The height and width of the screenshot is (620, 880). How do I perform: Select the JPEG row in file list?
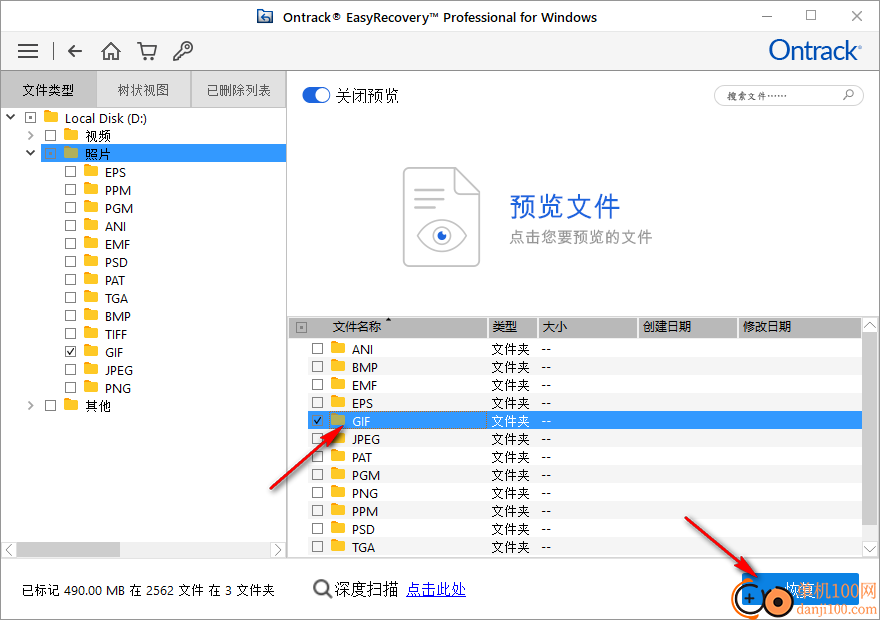(x=585, y=439)
